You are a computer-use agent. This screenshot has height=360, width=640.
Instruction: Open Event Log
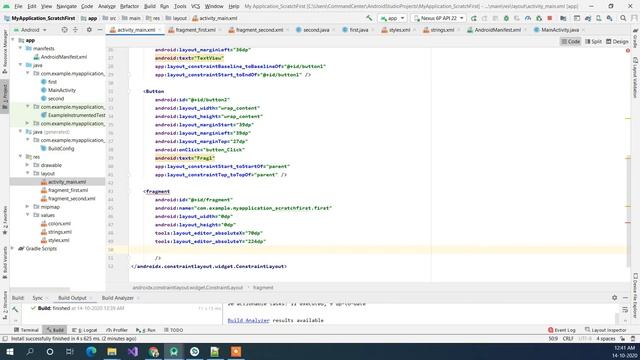tap(562, 330)
